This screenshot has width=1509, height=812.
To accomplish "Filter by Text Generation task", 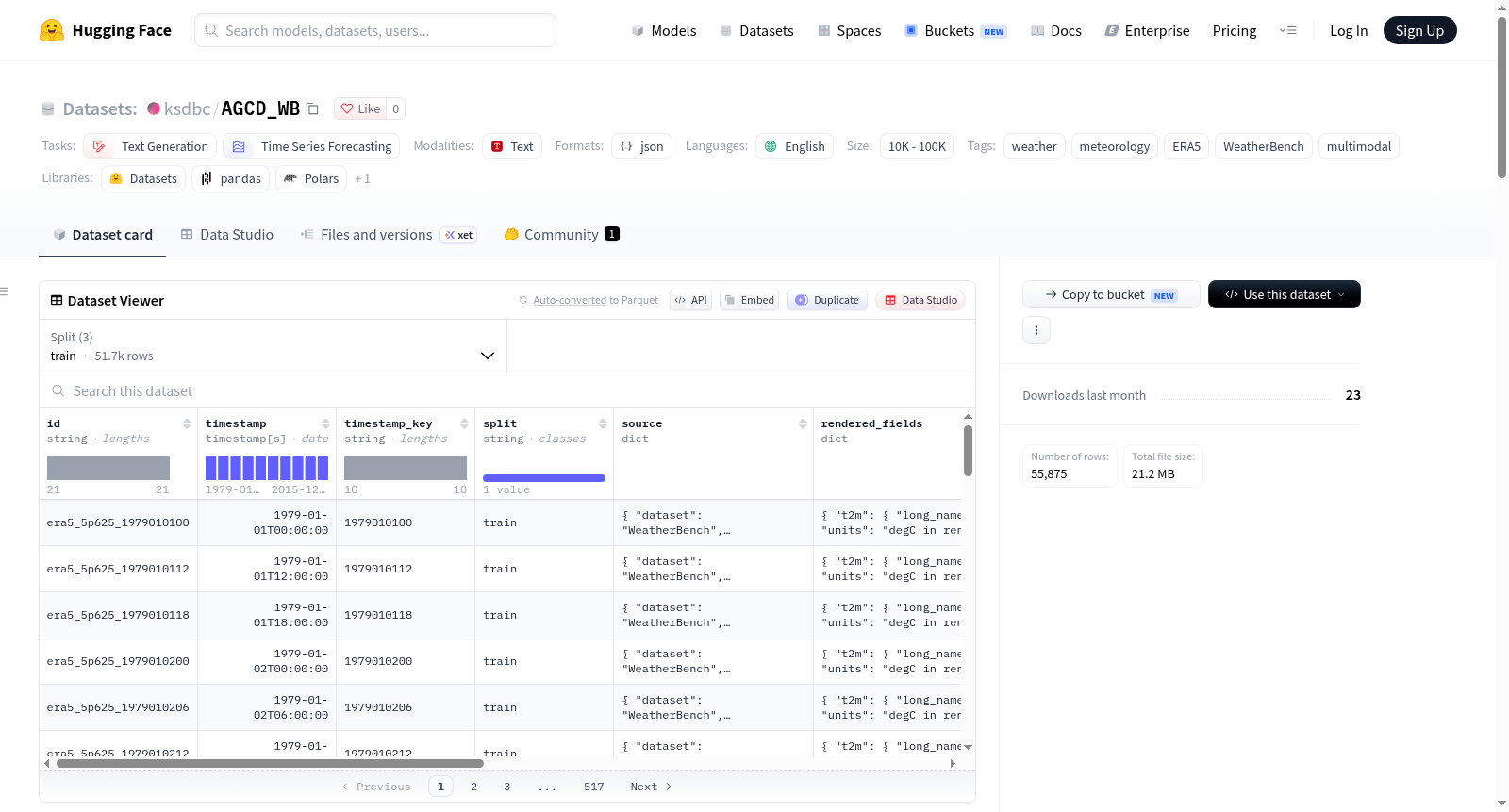I will click(x=150, y=146).
